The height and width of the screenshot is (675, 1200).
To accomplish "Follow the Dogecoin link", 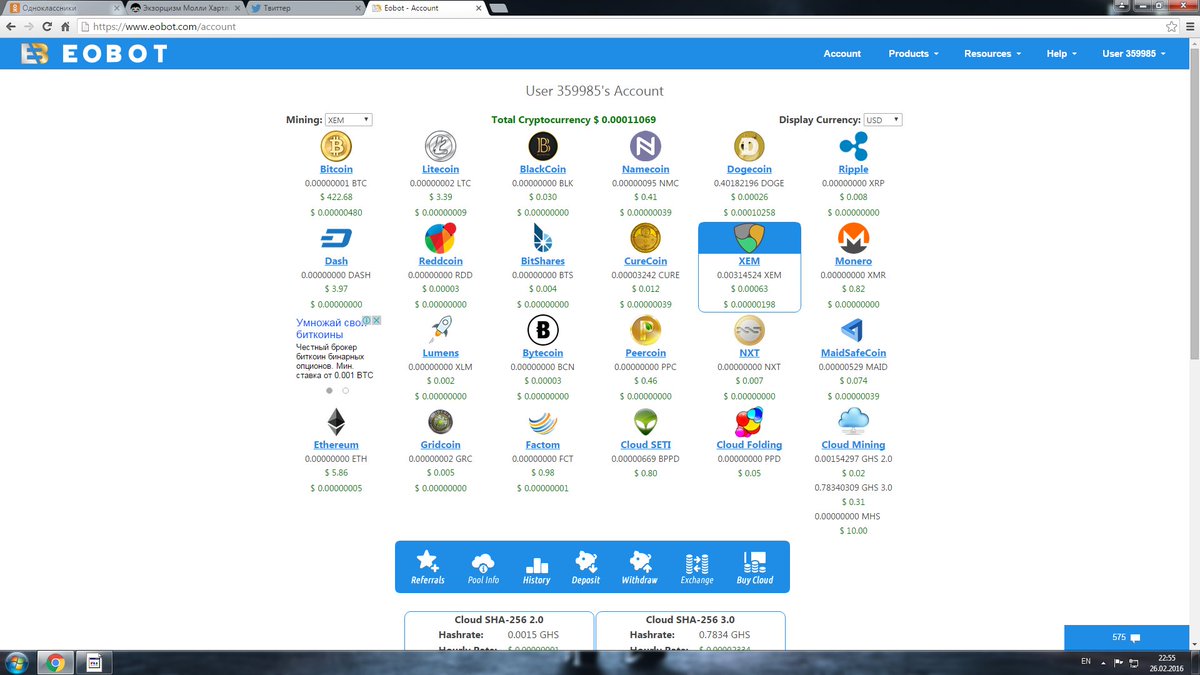I will pyautogui.click(x=749, y=170).
